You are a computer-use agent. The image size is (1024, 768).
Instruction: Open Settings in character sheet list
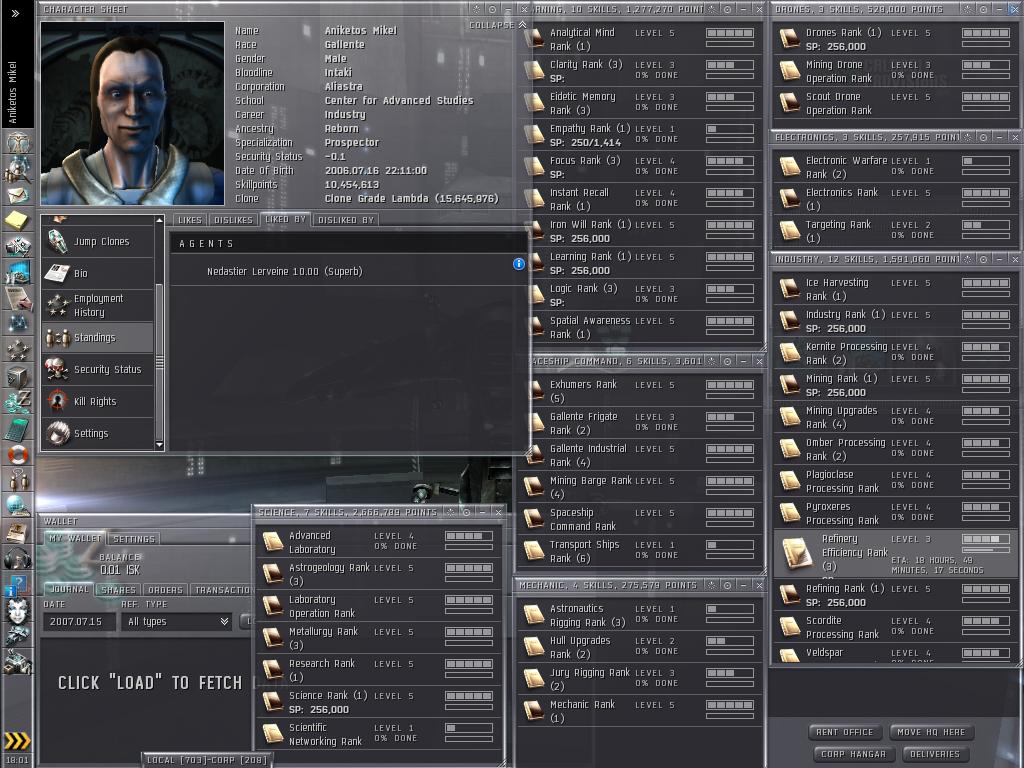98,434
